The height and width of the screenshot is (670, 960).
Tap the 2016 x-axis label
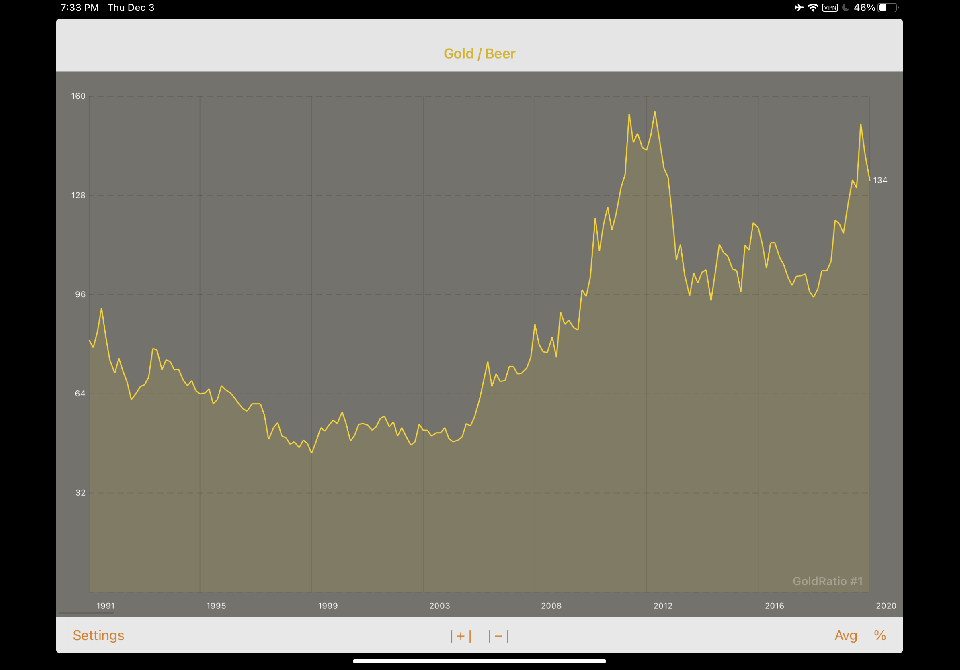[774, 606]
